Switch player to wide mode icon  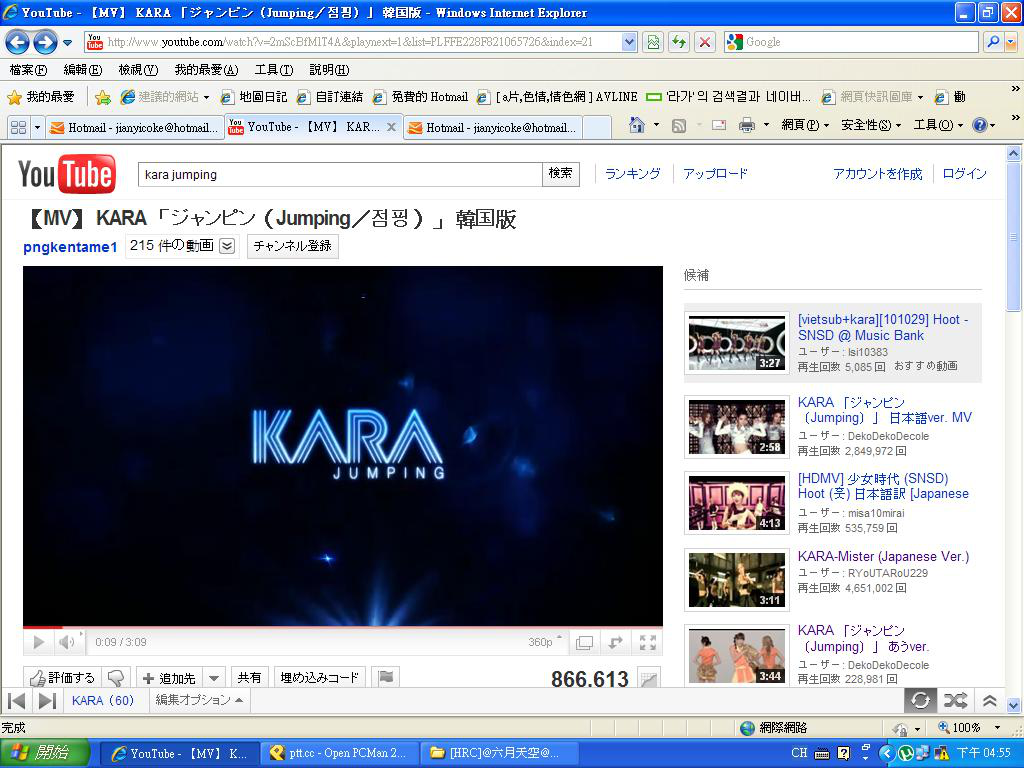click(584, 643)
